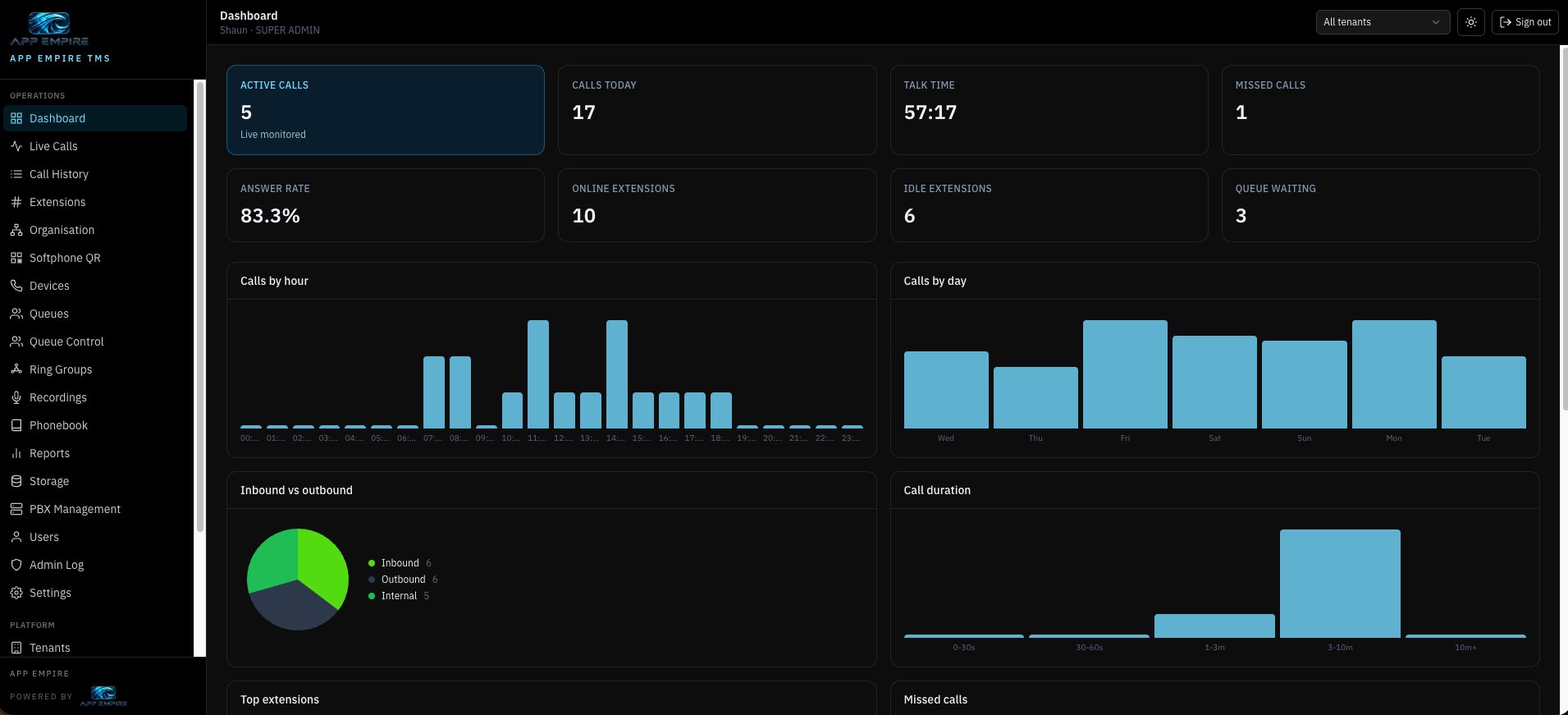The width and height of the screenshot is (1568, 715).
Task: Click the Devices phone icon
Action: 16,286
